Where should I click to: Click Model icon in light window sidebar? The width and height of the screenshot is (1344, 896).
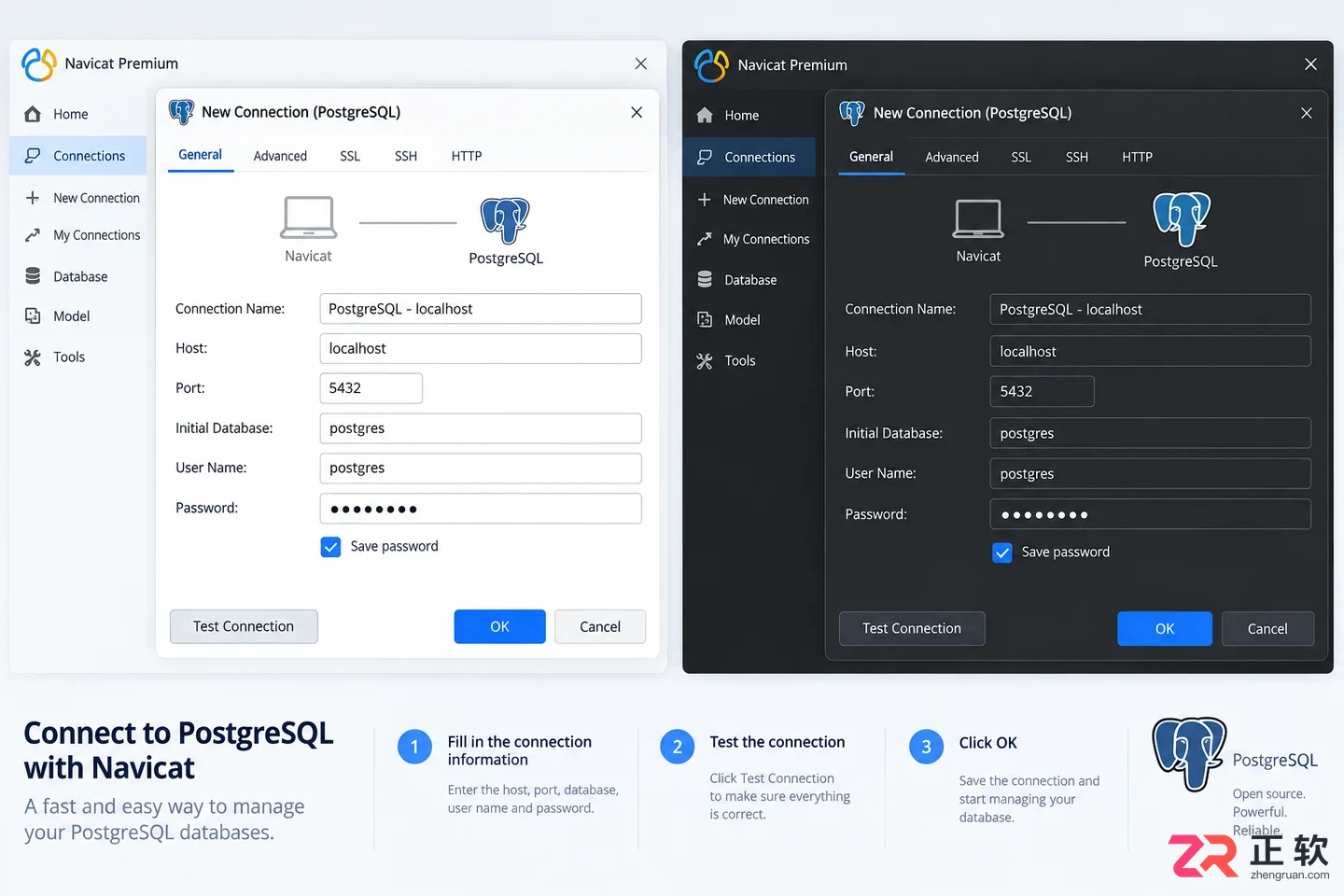tap(33, 316)
